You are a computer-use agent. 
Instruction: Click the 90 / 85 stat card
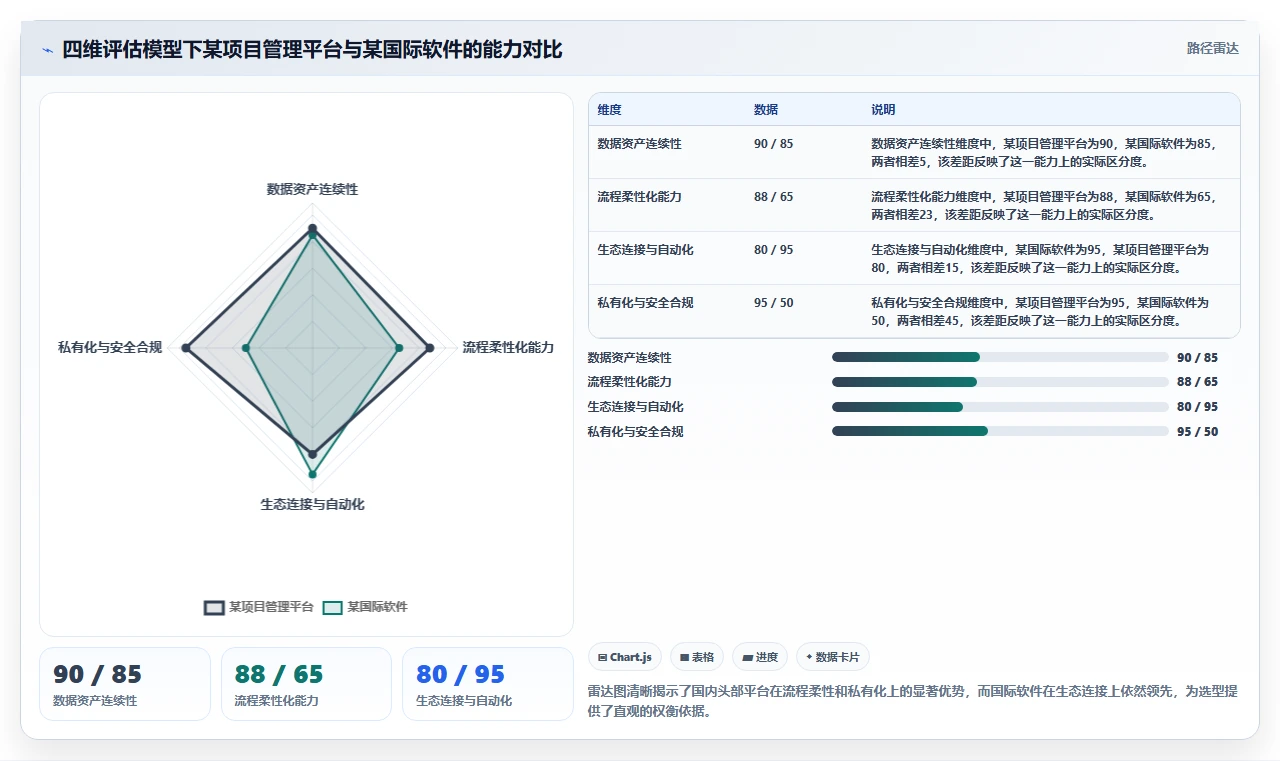[125, 684]
